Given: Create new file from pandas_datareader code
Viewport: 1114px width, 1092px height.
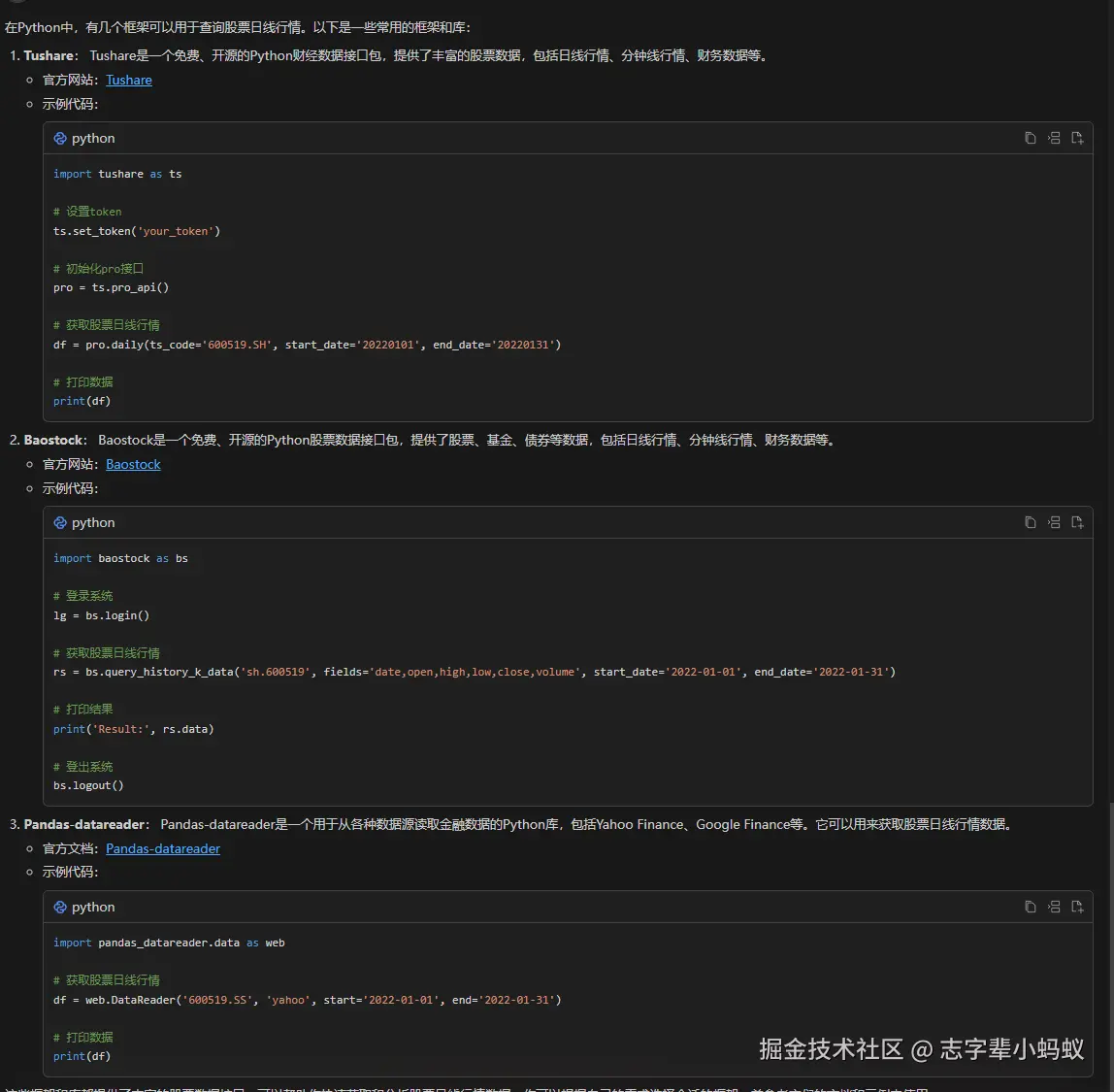Looking at the screenshot, I should (1077, 907).
